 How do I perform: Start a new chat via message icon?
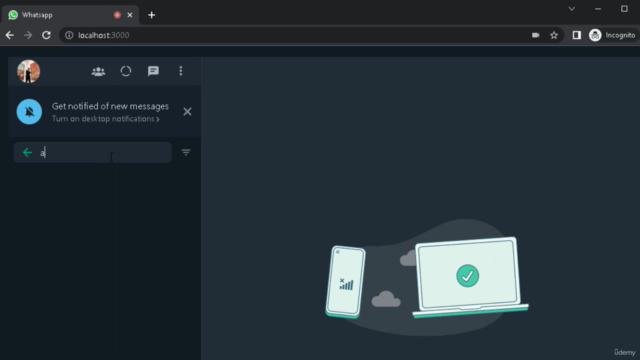pyautogui.click(x=153, y=71)
